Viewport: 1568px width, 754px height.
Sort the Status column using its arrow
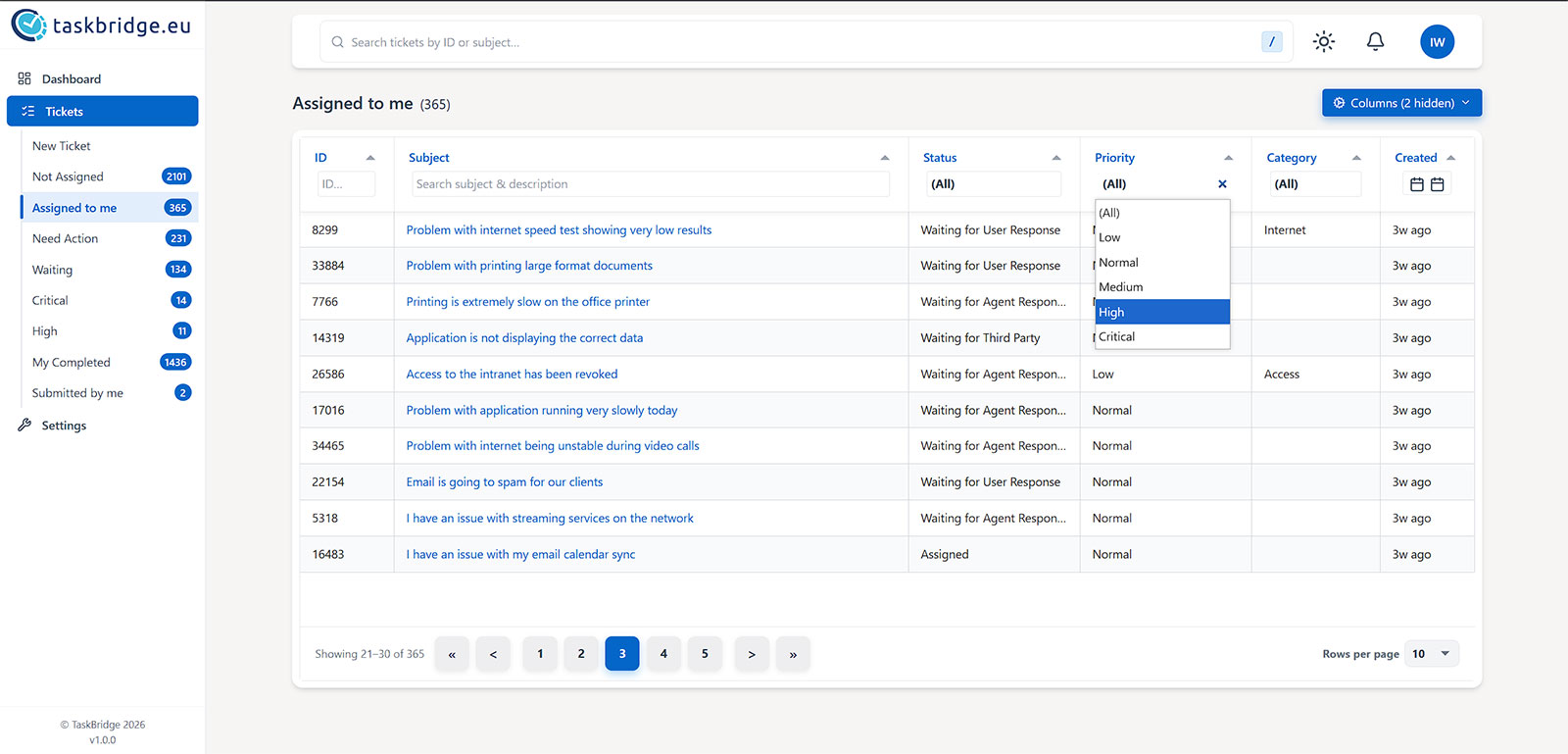pos(1056,158)
